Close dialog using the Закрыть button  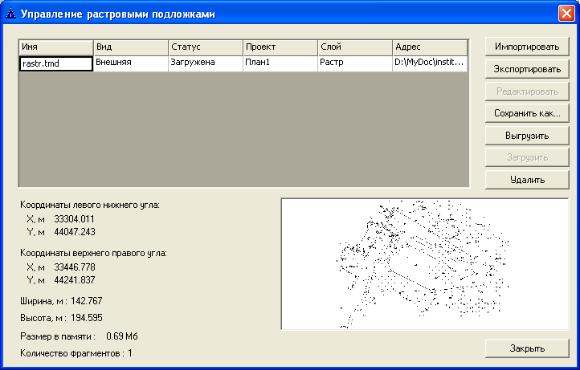(527, 349)
